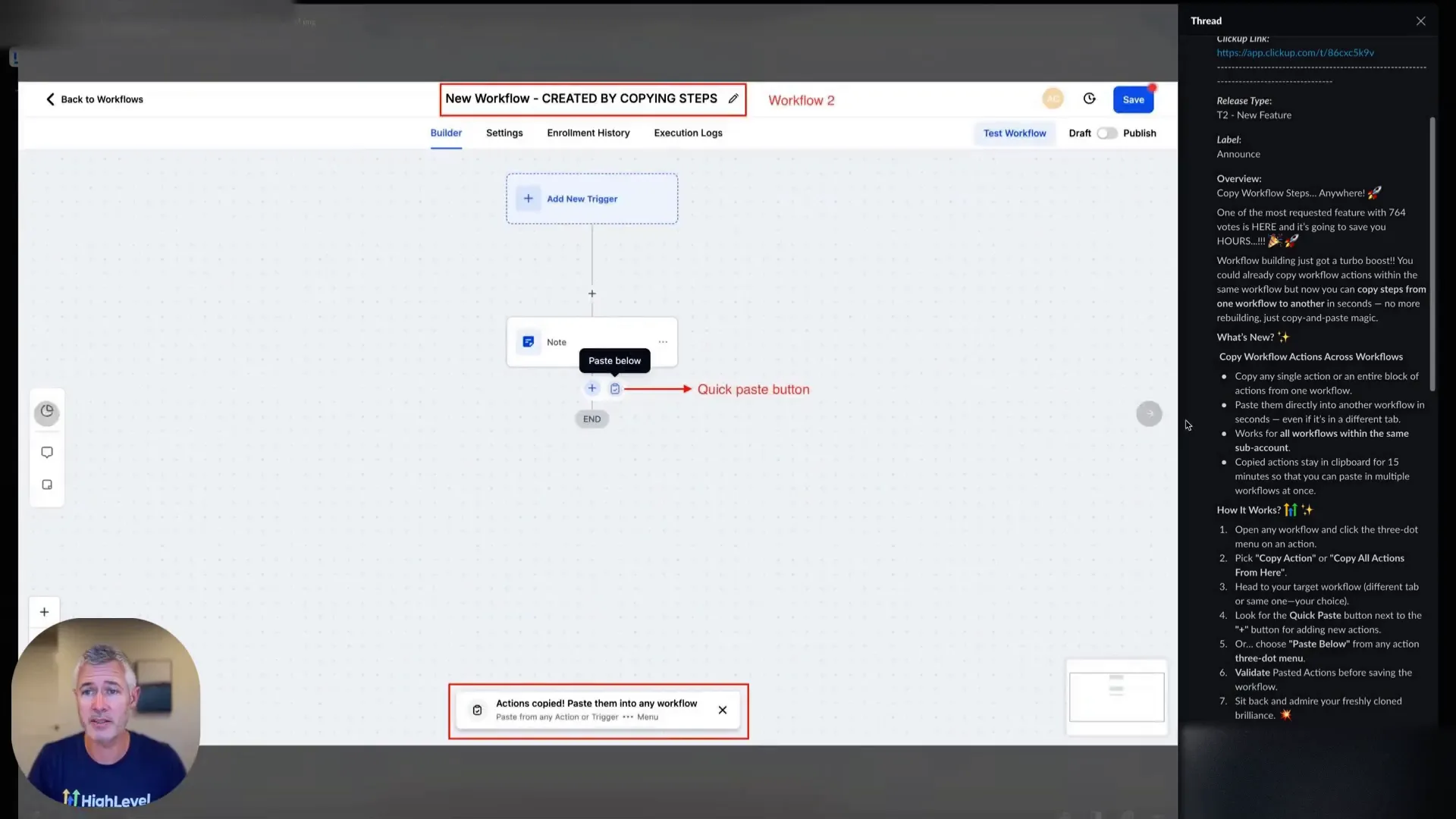Click the plus icon above the webcam overlay
Viewport: 1456px width, 819px height.
click(44, 611)
